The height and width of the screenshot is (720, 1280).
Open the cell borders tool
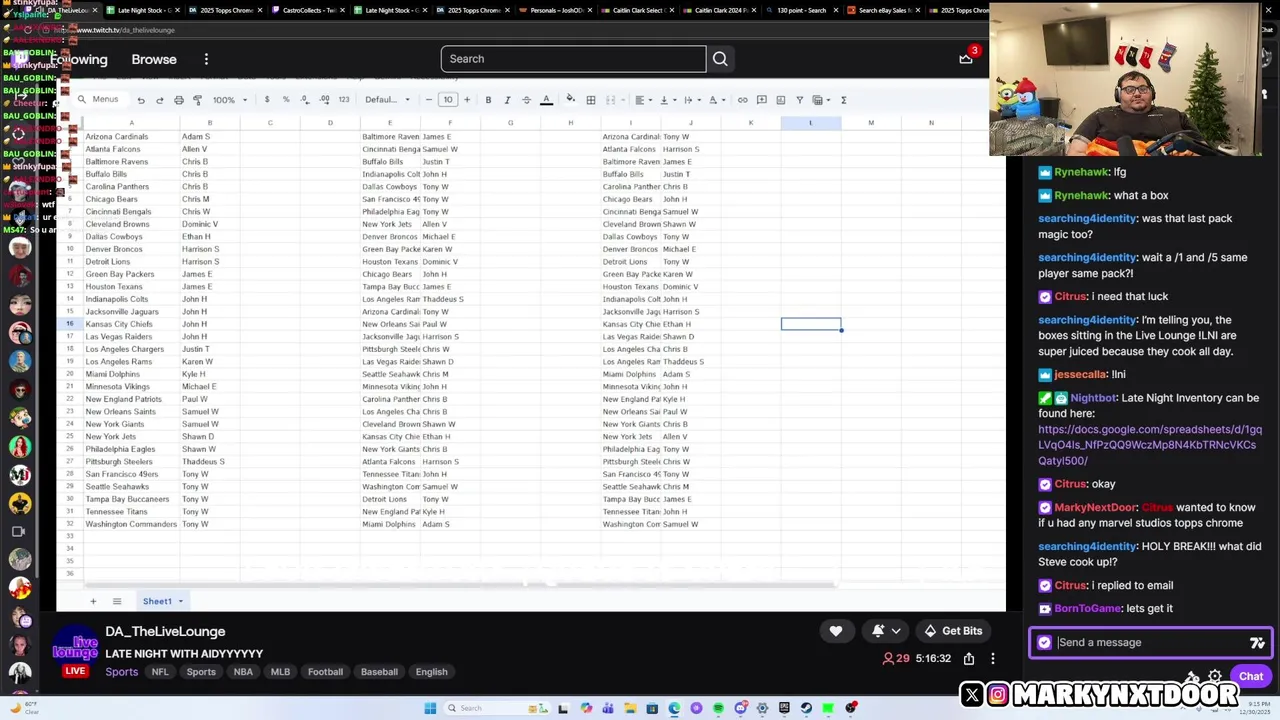(591, 100)
